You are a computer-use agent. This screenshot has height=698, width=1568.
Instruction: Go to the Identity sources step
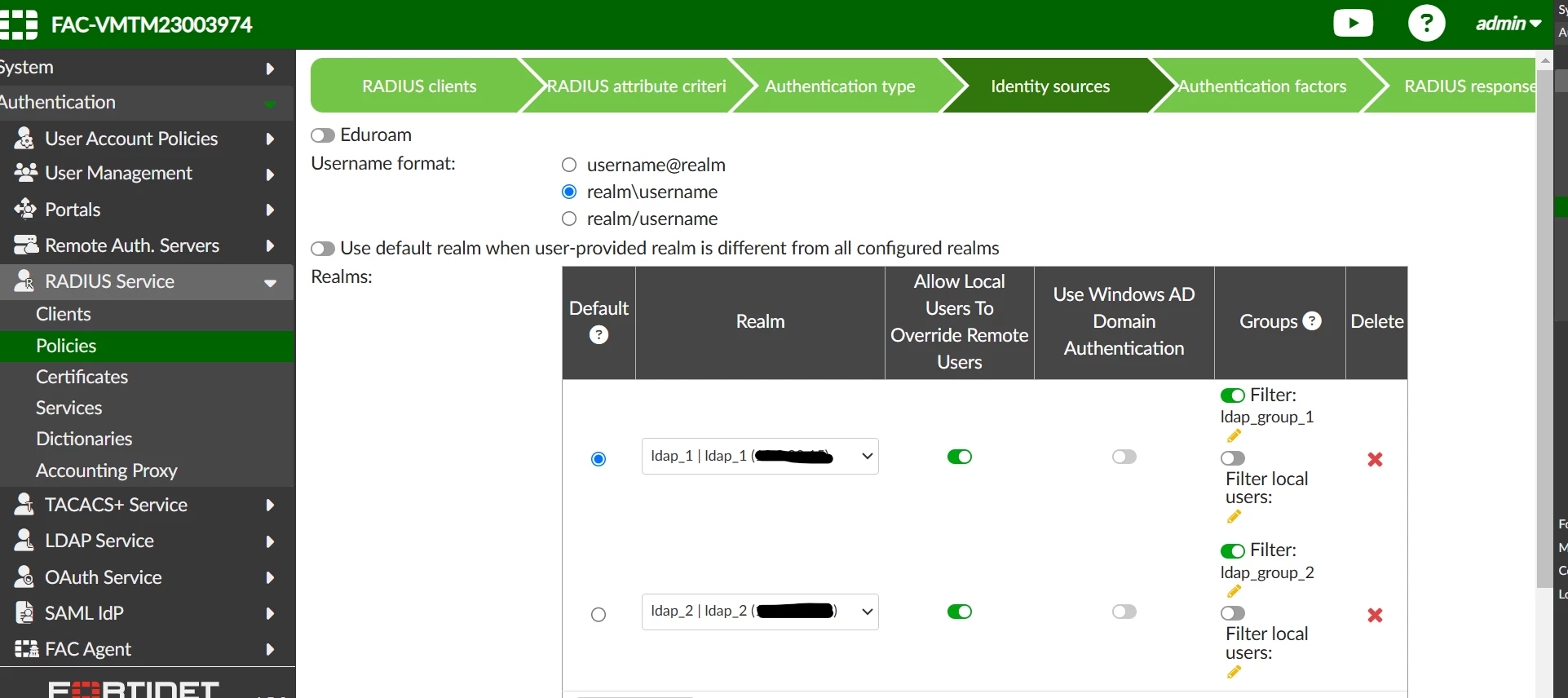point(1050,86)
